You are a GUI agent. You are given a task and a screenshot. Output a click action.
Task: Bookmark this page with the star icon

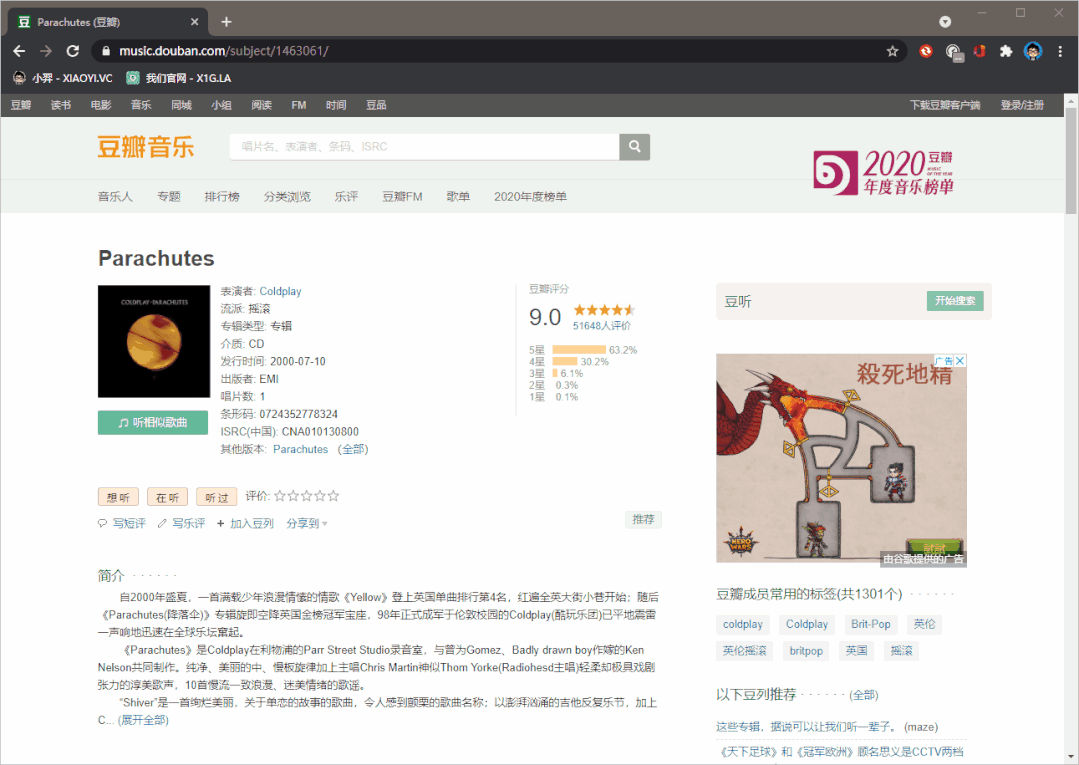point(893,51)
